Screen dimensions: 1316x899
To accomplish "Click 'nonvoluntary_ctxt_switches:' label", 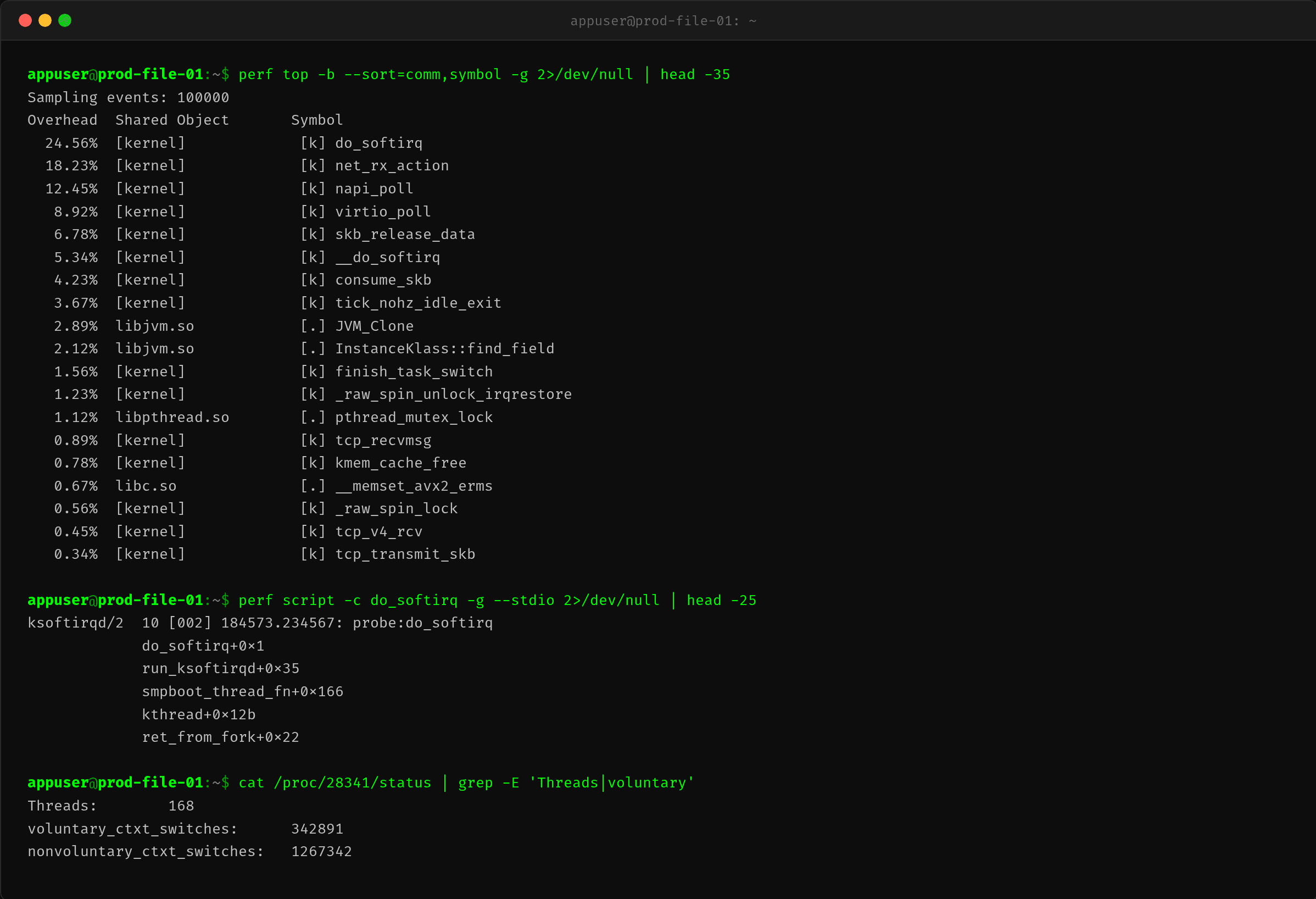I will 146,851.
